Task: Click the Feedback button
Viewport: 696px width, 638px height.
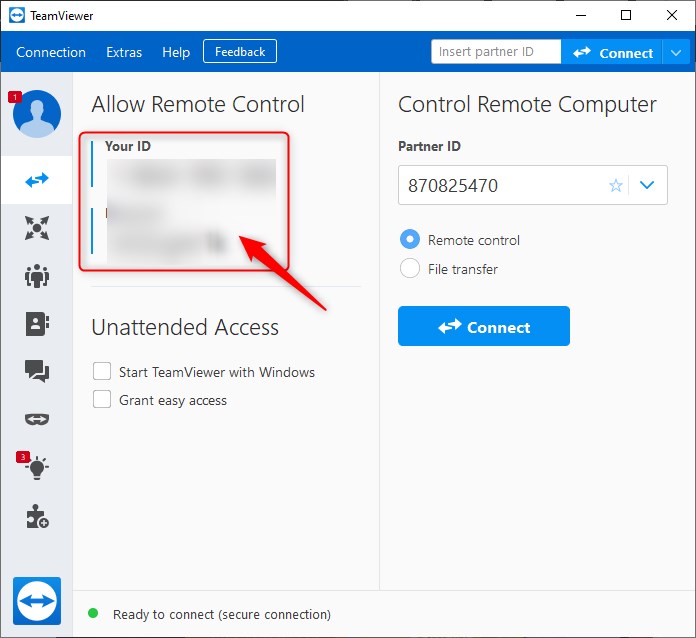Action: tap(240, 52)
